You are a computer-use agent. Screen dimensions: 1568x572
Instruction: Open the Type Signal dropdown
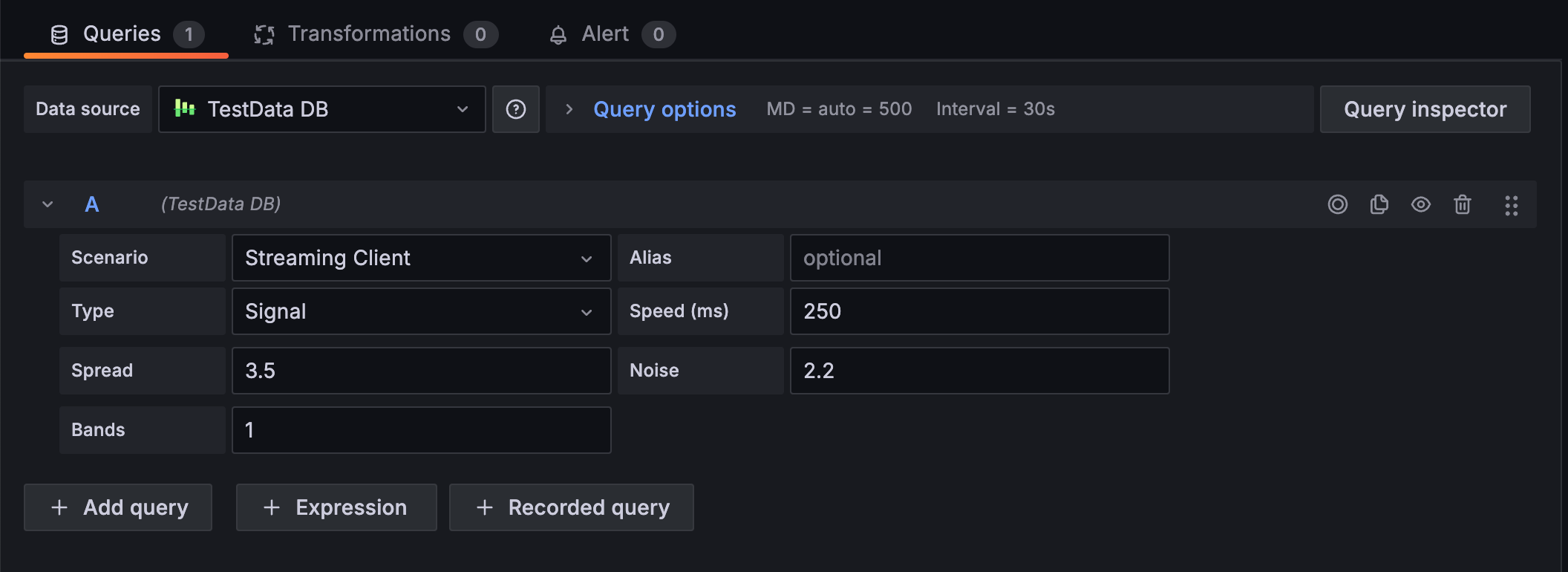(x=421, y=311)
